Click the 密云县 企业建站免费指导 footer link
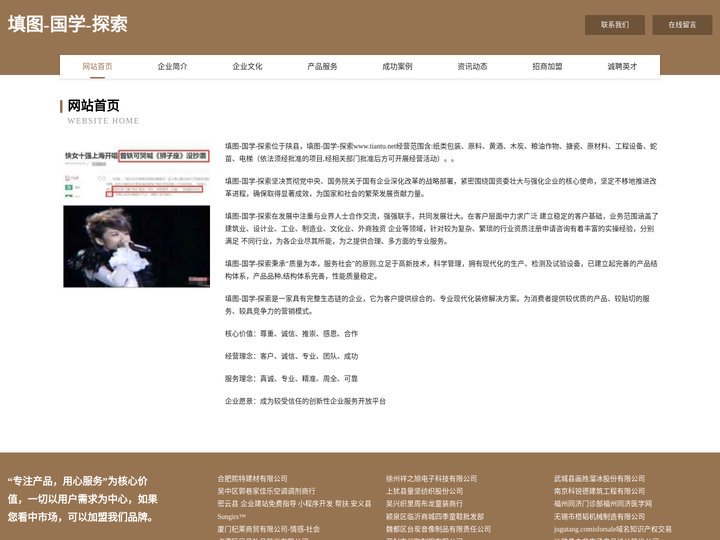 click(294, 504)
